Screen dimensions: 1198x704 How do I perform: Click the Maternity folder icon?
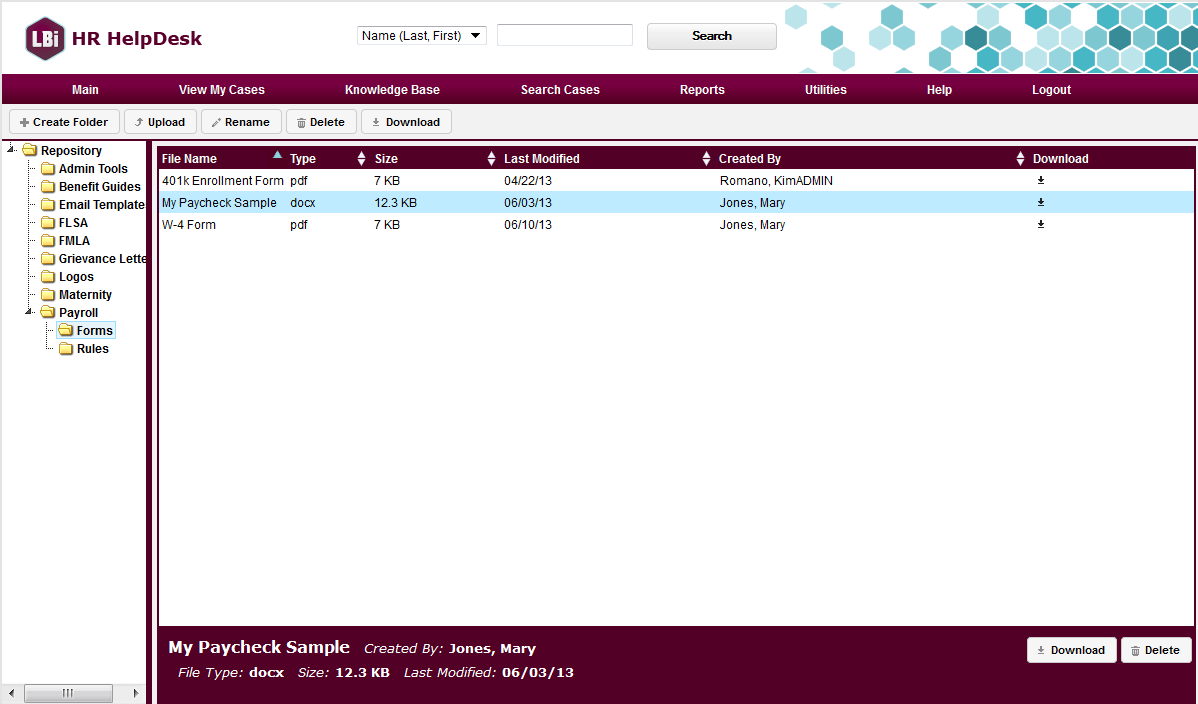[48, 294]
